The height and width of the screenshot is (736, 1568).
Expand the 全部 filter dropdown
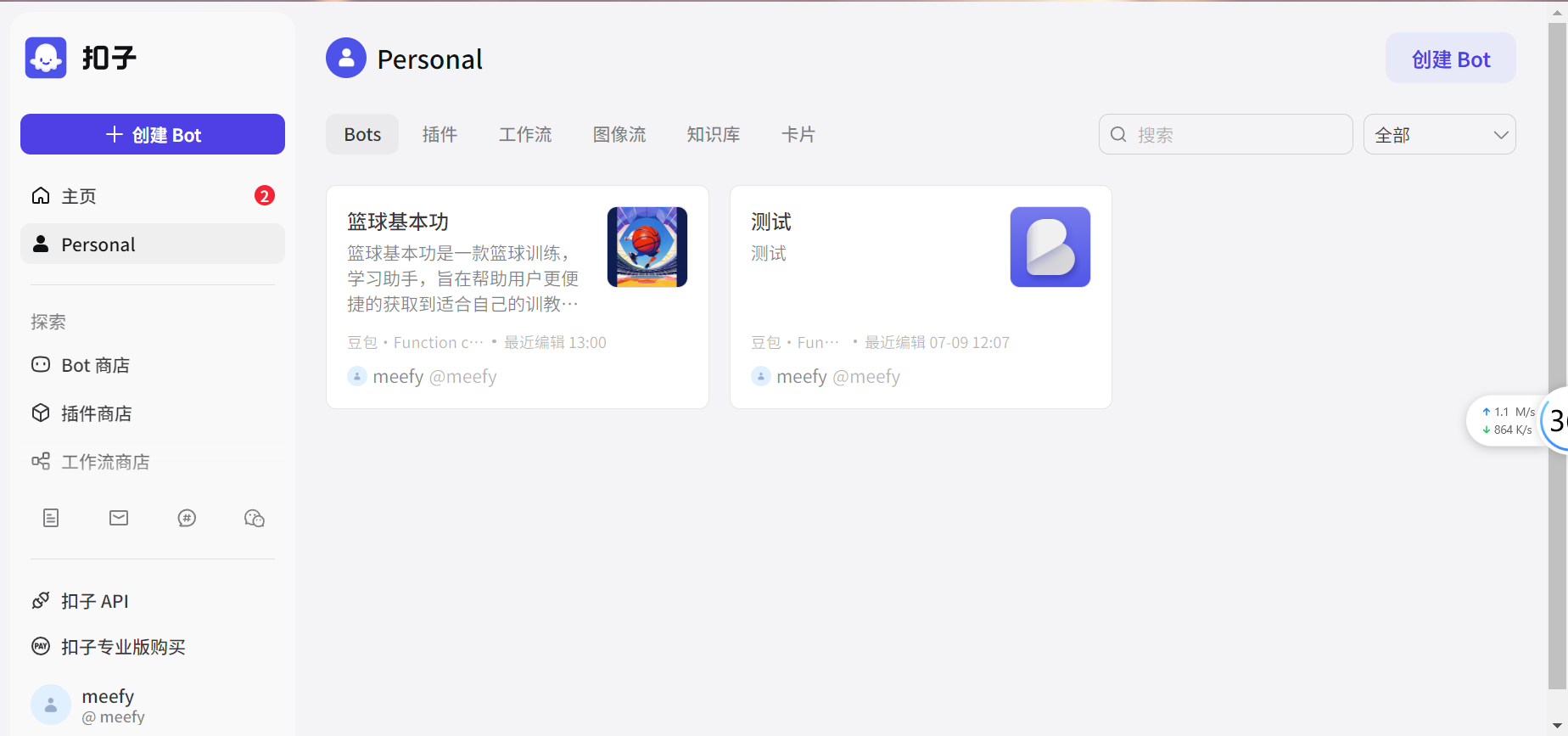point(1439,134)
